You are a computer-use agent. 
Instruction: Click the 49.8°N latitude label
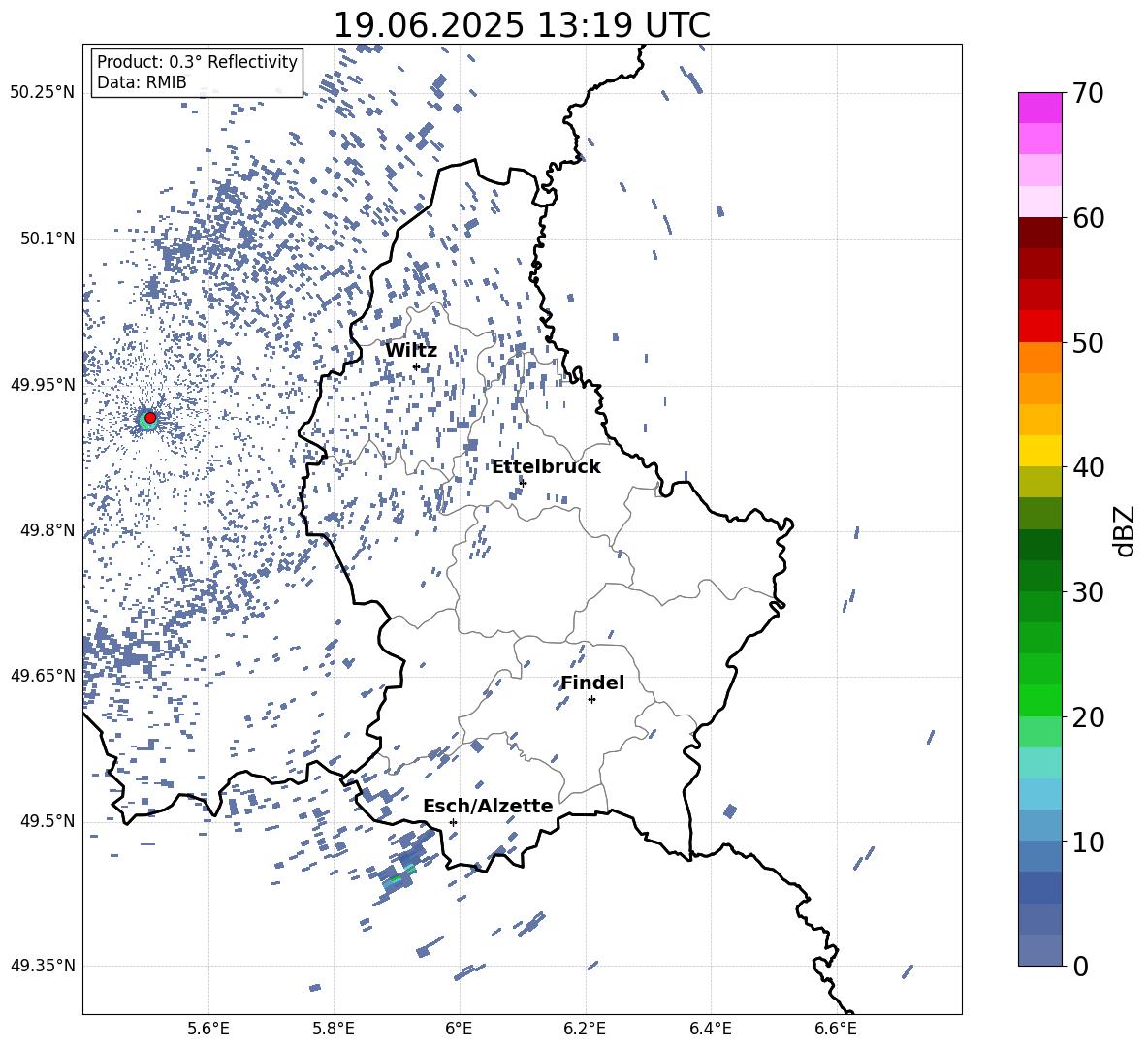(48, 530)
